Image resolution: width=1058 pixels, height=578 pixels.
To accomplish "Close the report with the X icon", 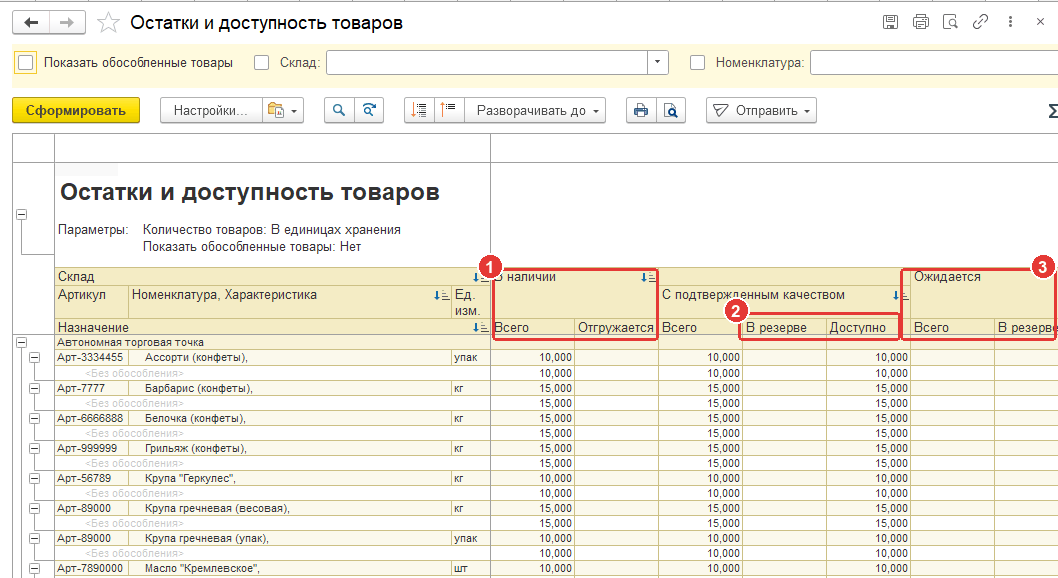I will click(1040, 22).
